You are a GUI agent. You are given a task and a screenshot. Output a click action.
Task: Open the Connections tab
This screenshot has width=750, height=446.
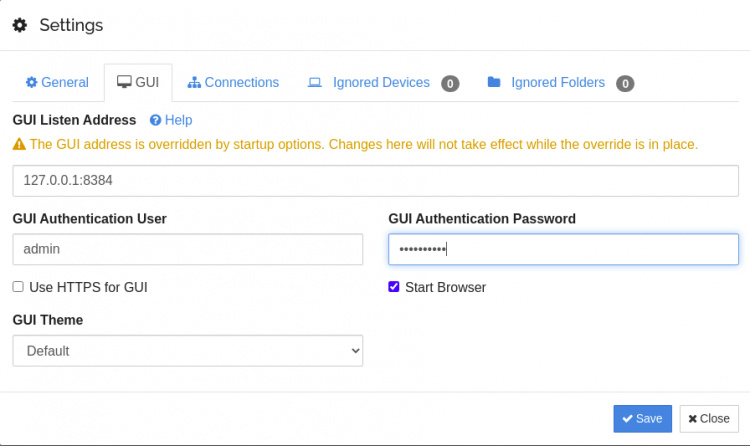(233, 82)
